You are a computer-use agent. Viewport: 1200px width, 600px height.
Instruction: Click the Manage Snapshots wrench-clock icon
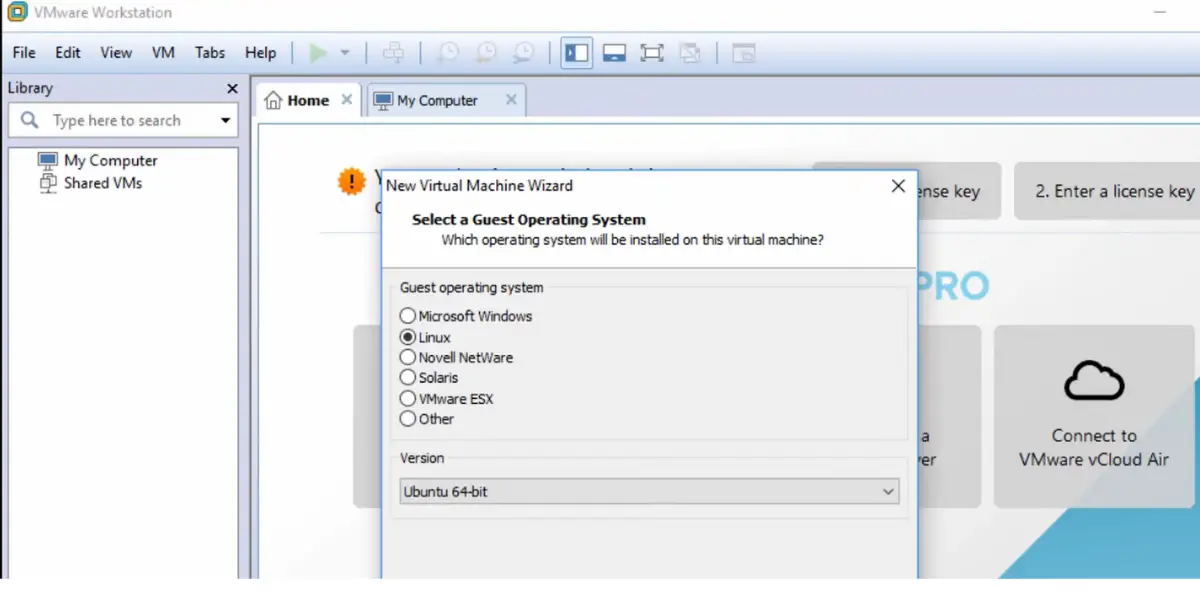[x=523, y=53]
